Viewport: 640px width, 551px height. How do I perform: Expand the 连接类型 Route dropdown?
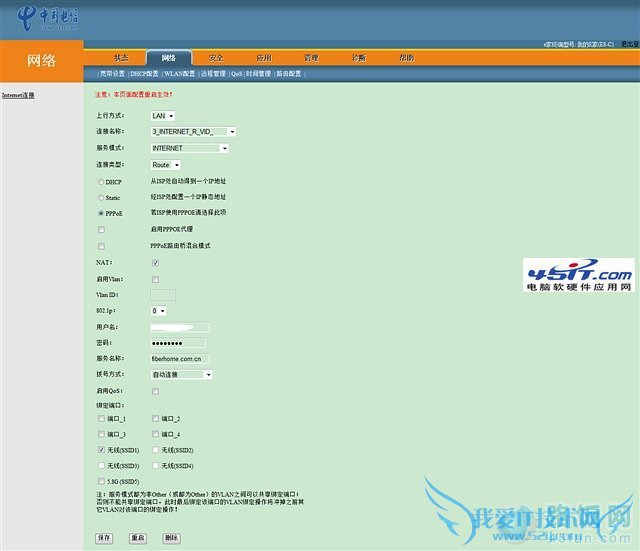(166, 165)
